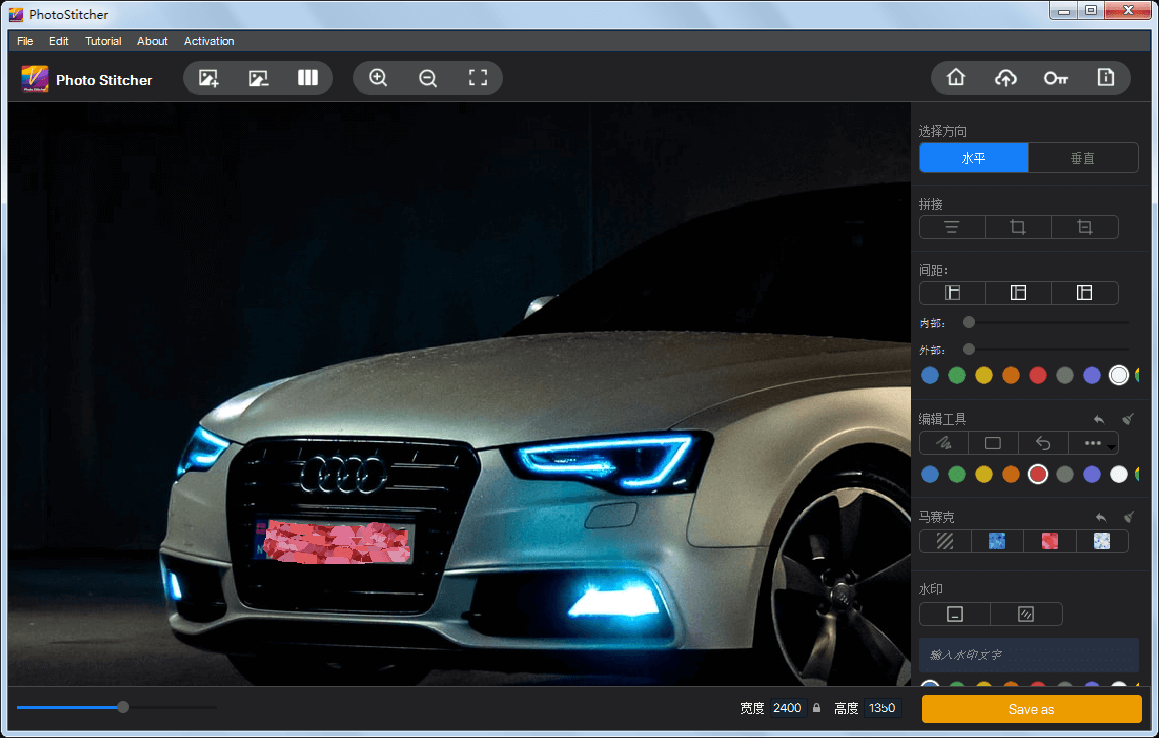This screenshot has width=1159, height=738.
Task: Select the rectangle tool in 编辑工具
Action: tap(993, 443)
